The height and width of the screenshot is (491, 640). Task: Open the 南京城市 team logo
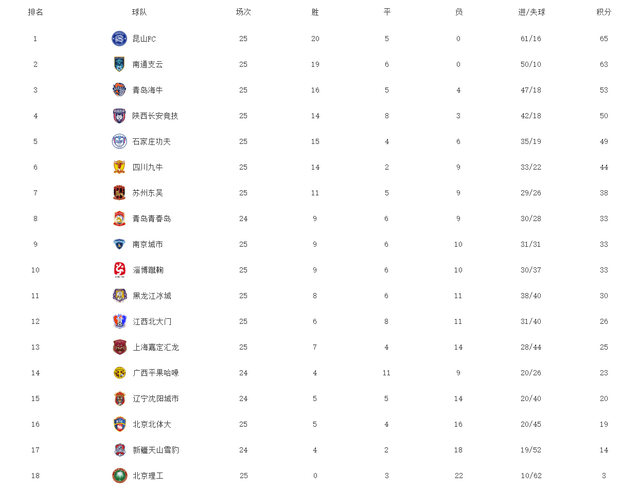119,244
